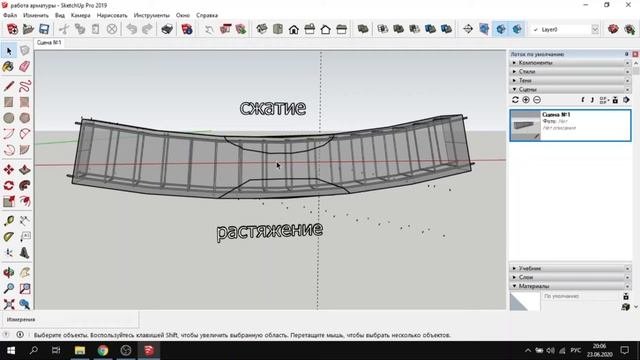Switch to Сцена №1 tab
640x360 pixels.
[x=49, y=42]
